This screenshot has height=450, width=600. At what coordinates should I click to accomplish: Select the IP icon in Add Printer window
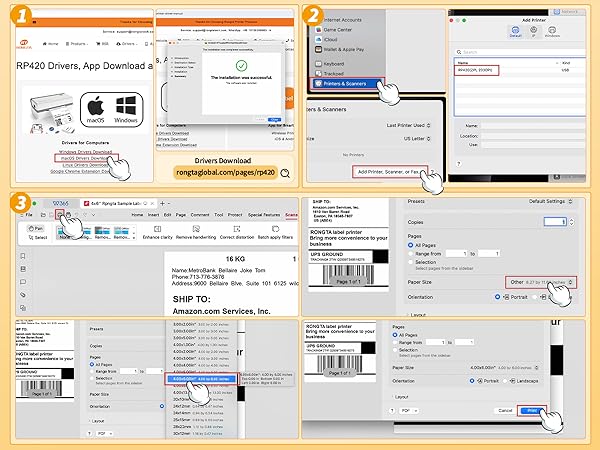pos(533,30)
